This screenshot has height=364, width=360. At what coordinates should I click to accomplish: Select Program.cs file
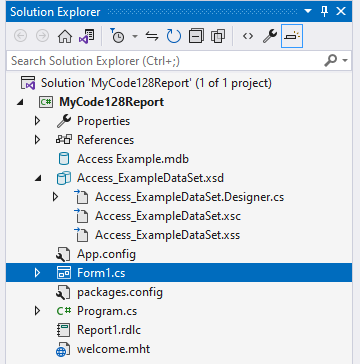(x=107, y=311)
